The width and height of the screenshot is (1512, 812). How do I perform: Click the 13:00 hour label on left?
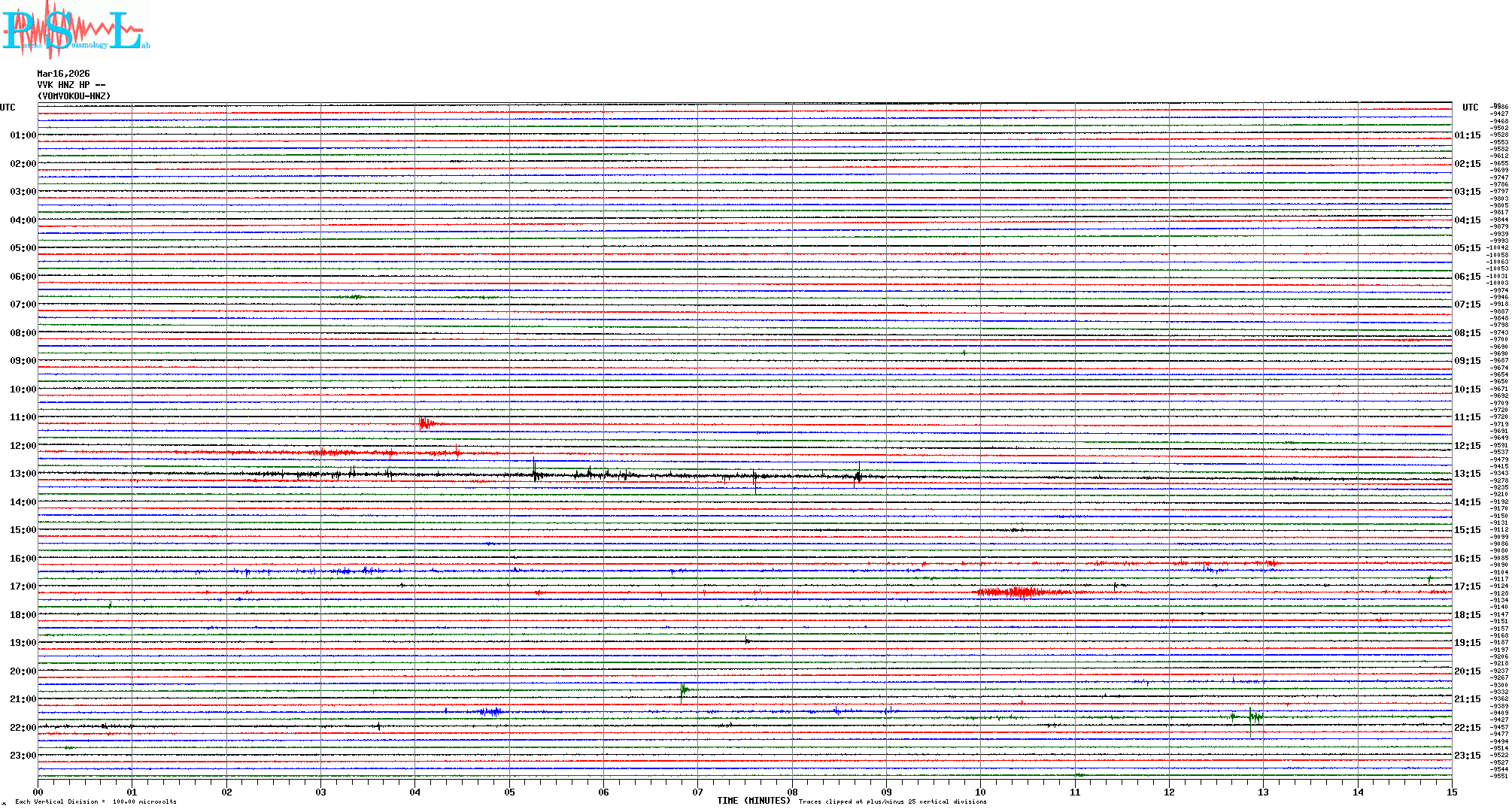(x=23, y=474)
